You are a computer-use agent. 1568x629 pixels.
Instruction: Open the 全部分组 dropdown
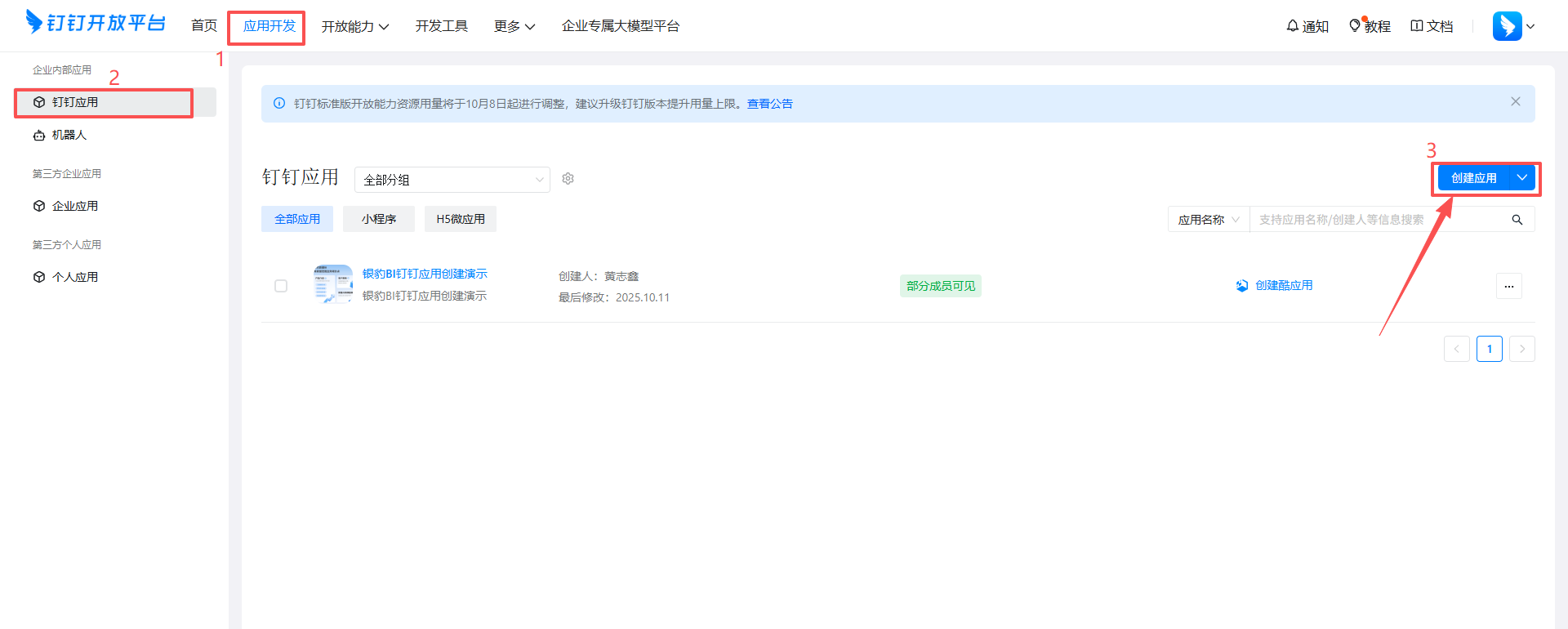[452, 180]
